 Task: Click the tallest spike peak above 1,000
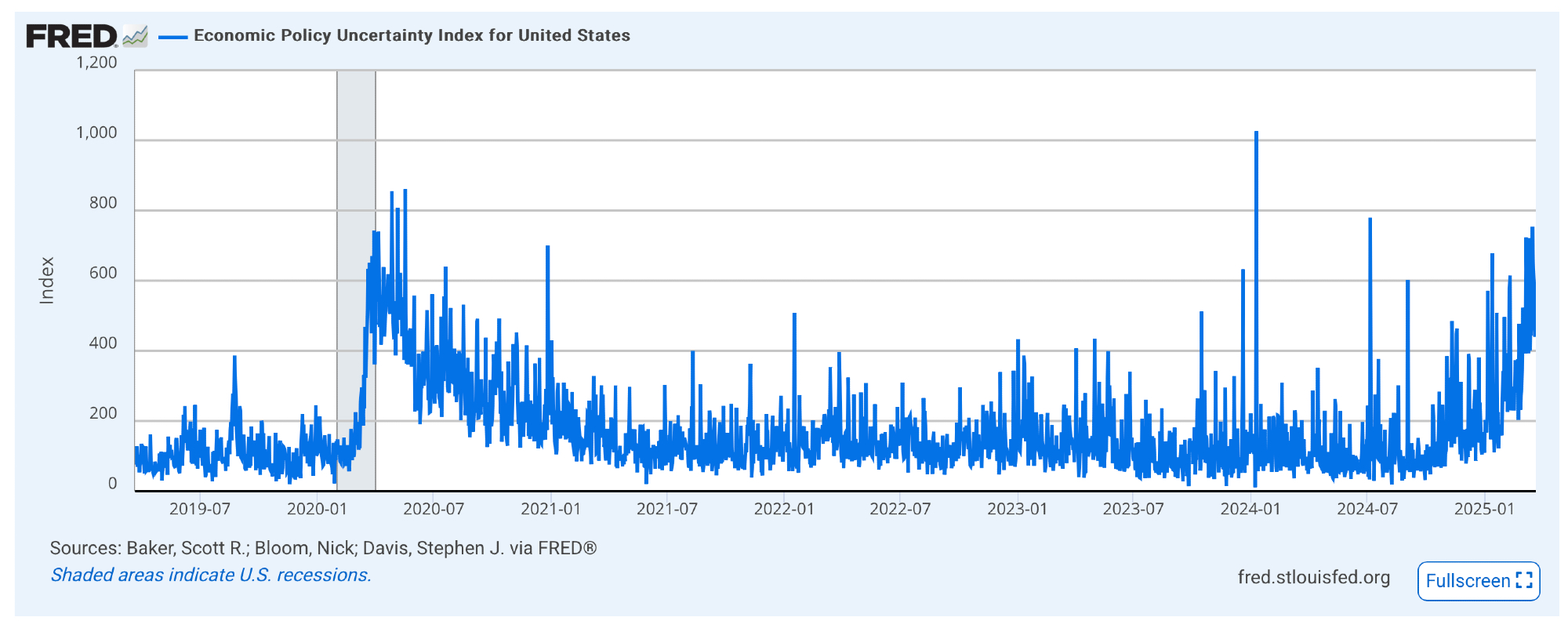1256,133
